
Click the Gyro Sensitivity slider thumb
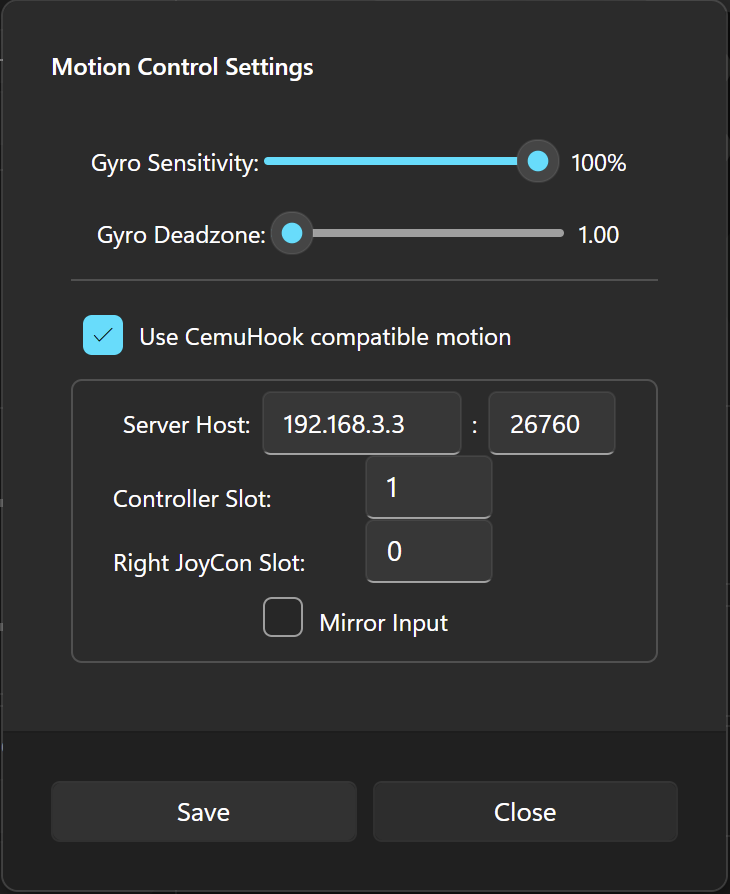point(538,161)
